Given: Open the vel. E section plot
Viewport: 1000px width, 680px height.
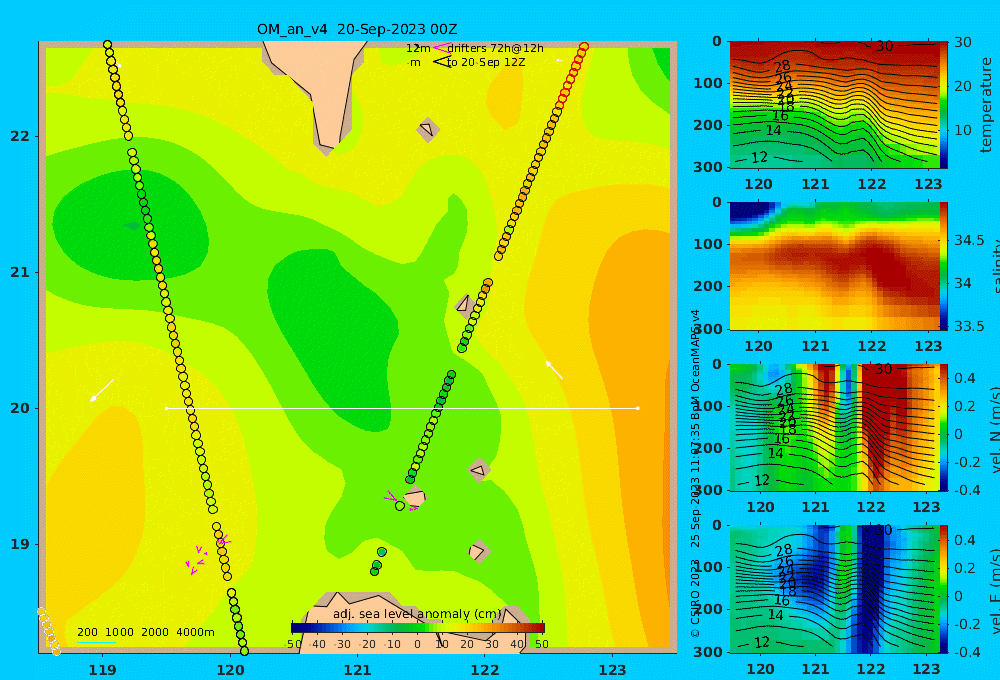Looking at the screenshot, I should [835, 589].
